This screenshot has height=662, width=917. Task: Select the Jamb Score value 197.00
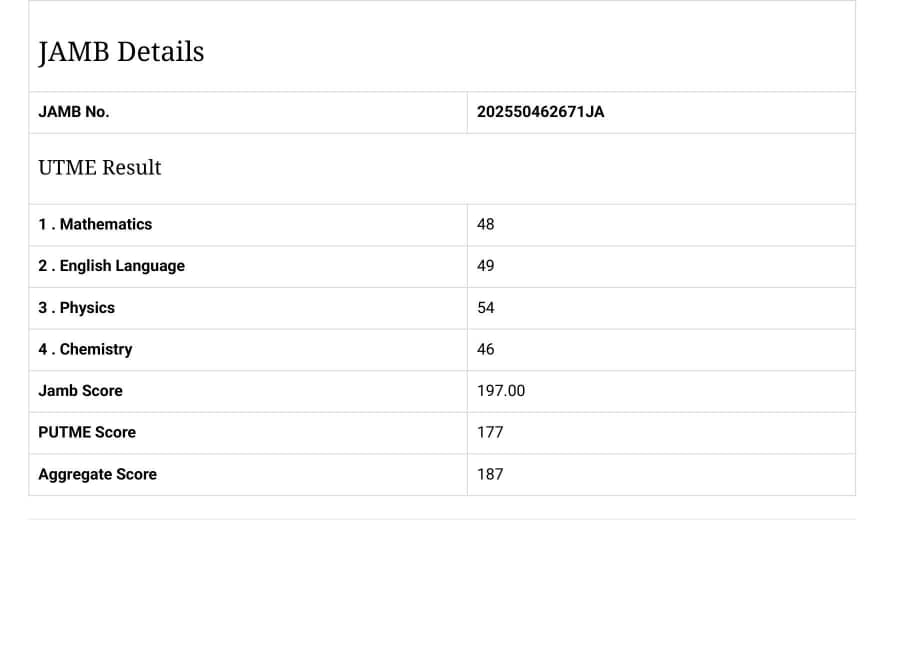501,391
